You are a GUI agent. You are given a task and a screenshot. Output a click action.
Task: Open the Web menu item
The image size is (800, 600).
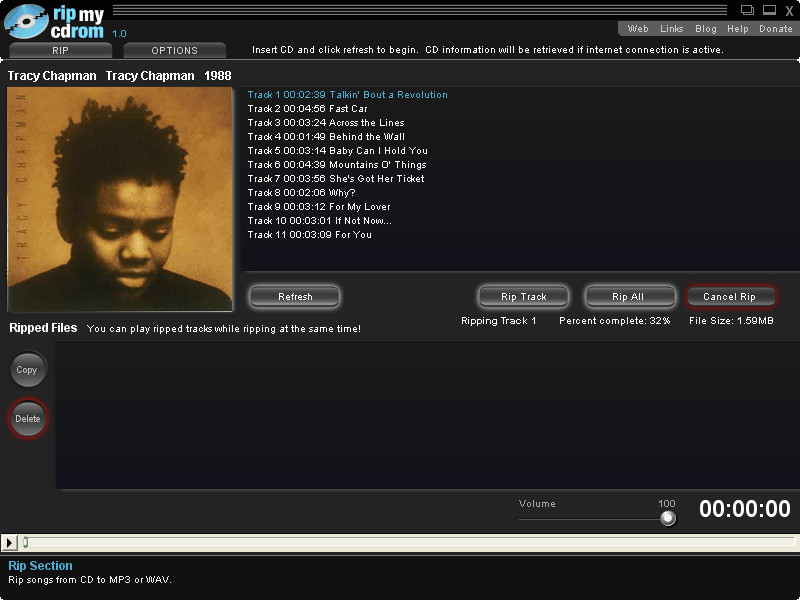pos(638,29)
